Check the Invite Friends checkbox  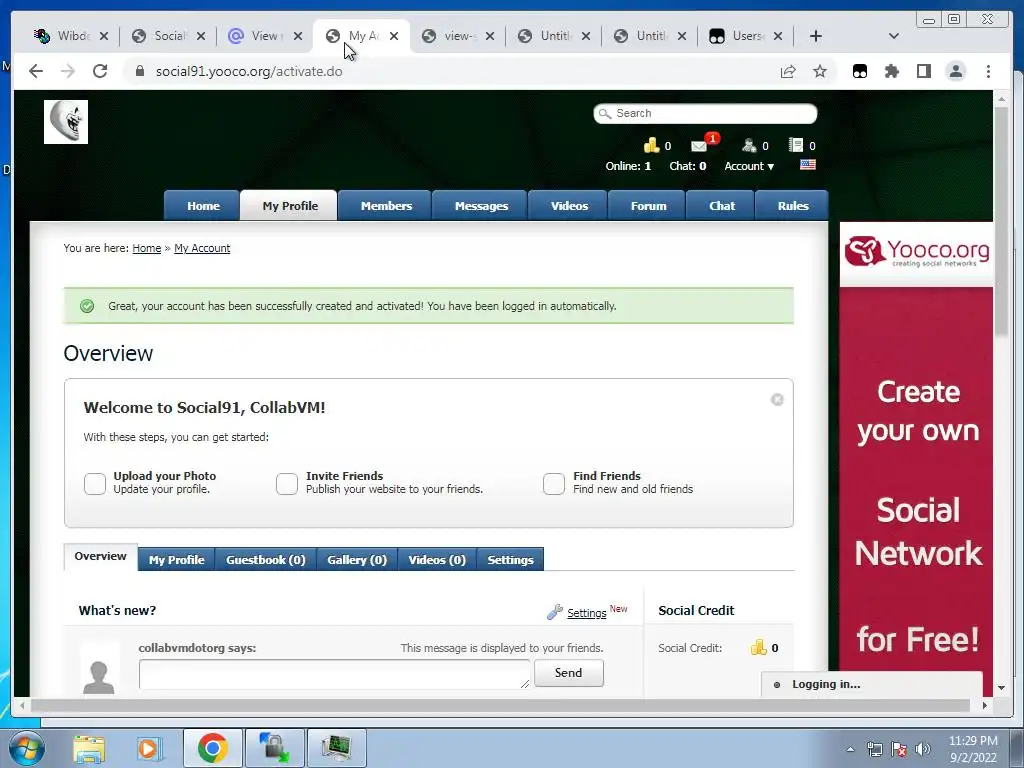[287, 483]
